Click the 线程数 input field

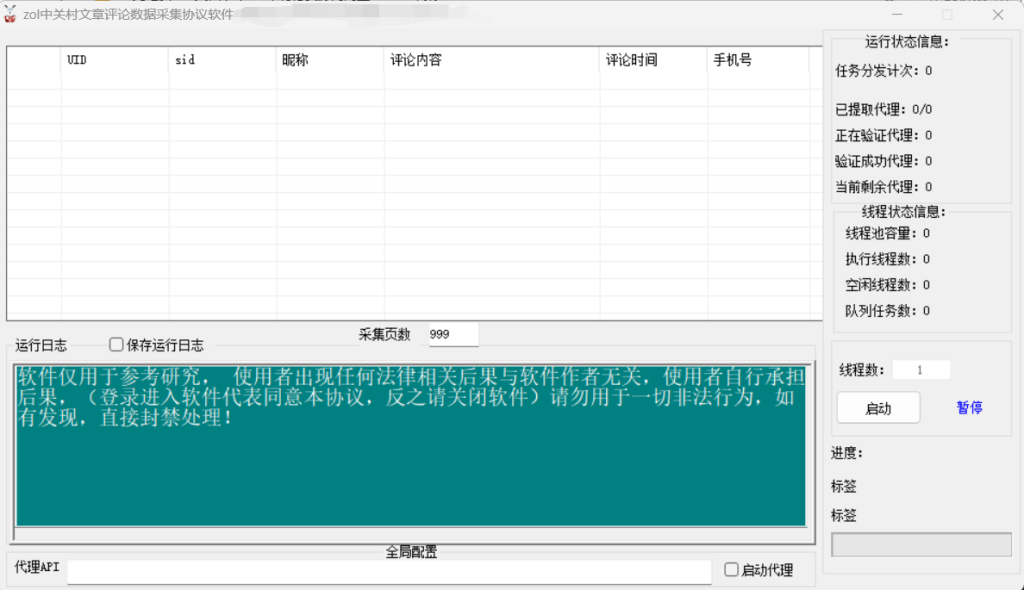click(921, 370)
